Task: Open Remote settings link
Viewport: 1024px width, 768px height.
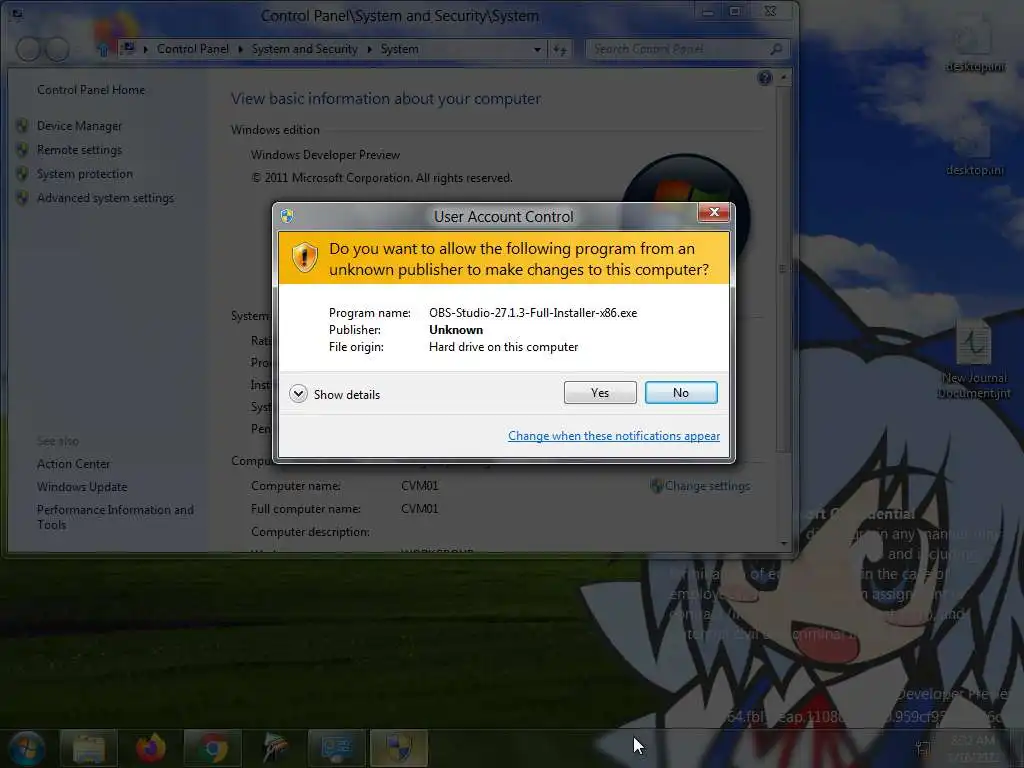Action: coord(79,150)
